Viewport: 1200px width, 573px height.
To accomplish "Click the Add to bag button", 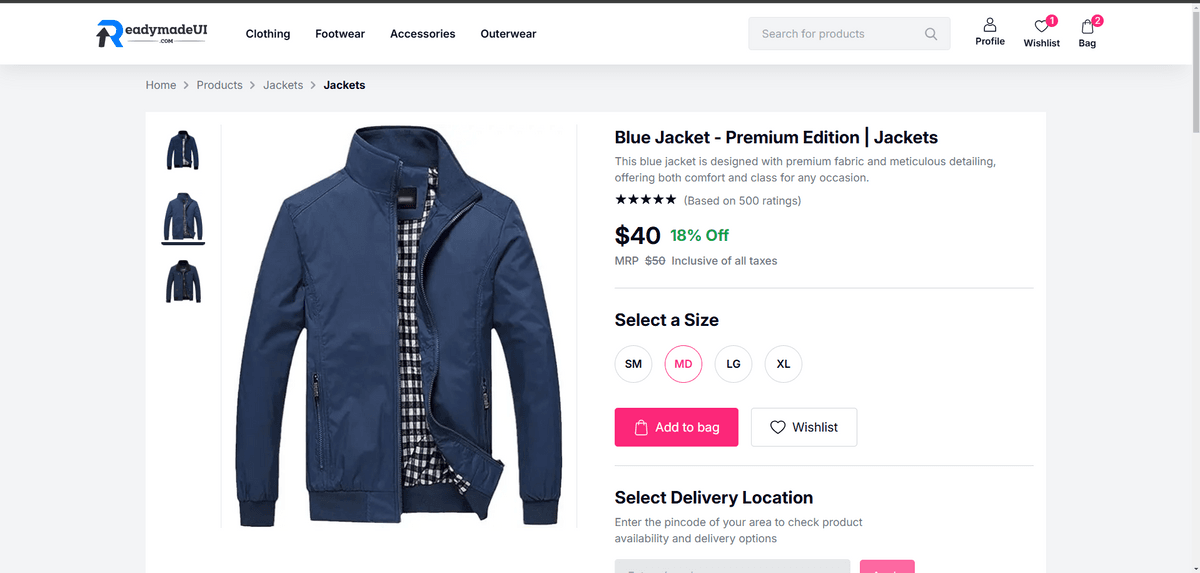I will click(676, 427).
